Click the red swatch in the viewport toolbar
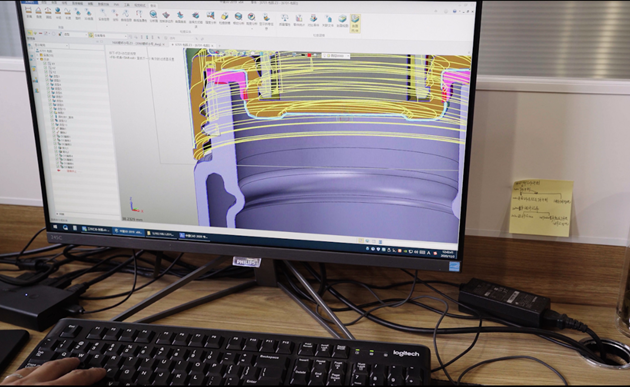Image resolution: width=630 pixels, height=387 pixels. 309,55
